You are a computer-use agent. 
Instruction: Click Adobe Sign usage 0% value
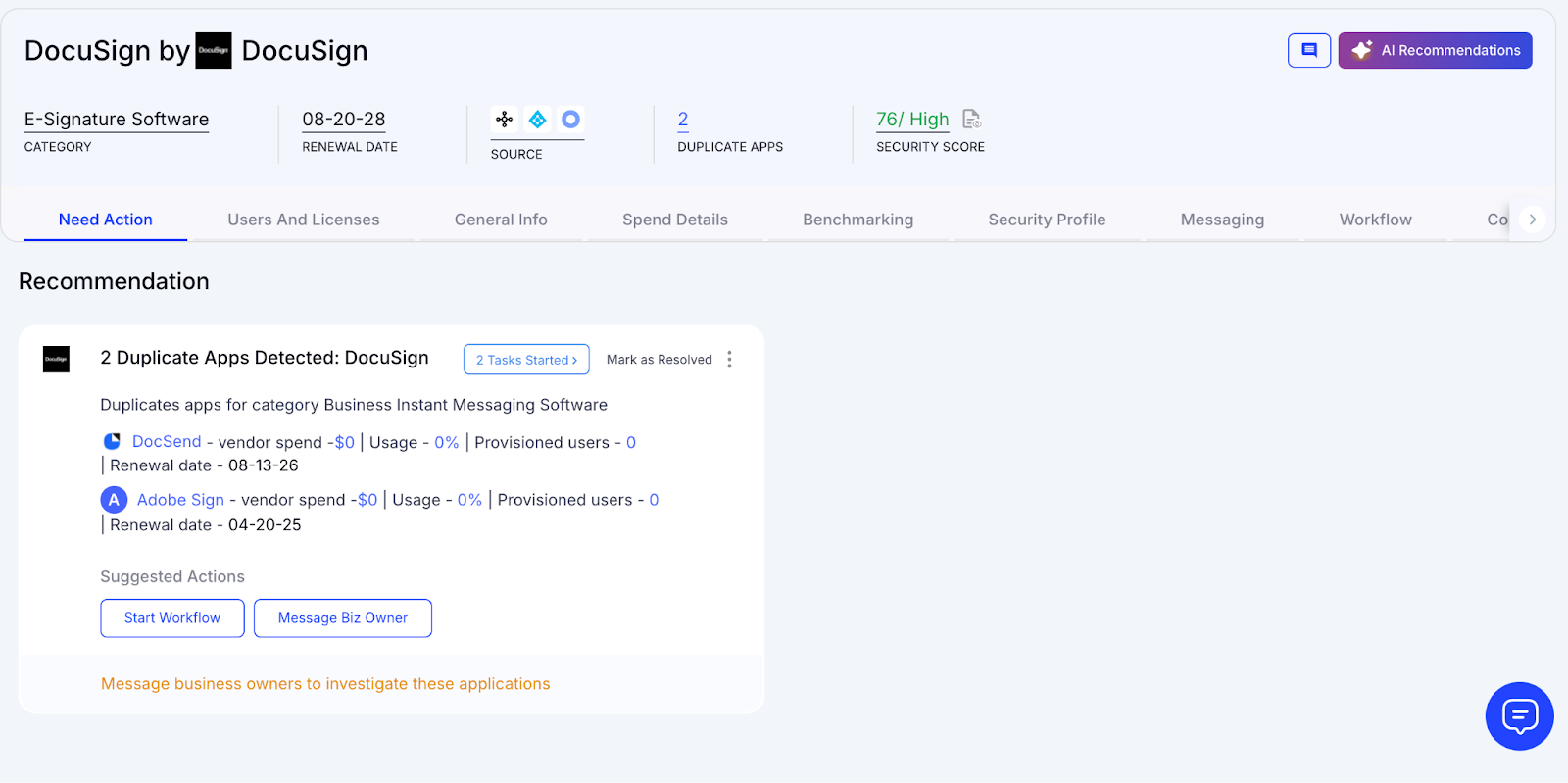click(469, 500)
